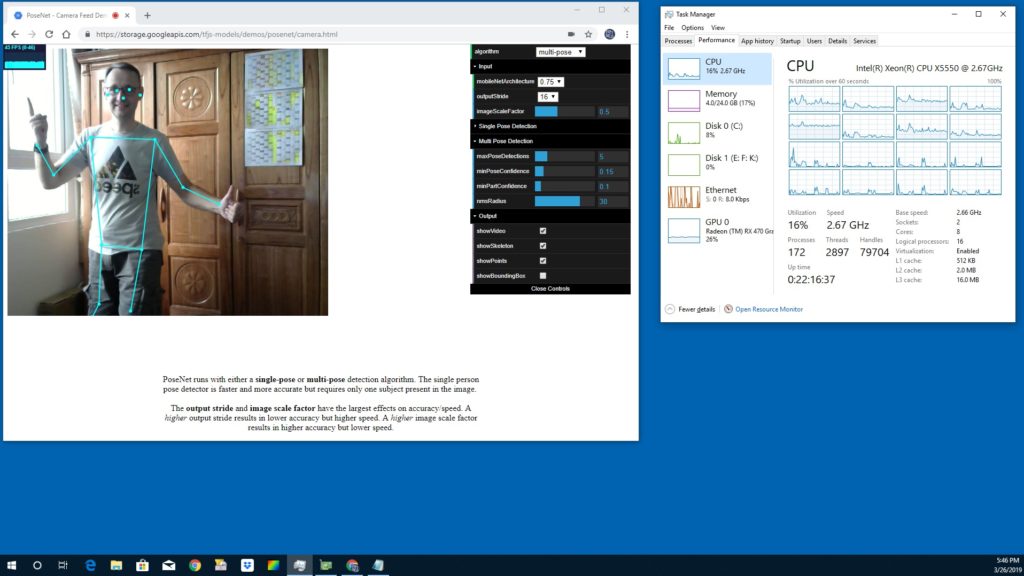This screenshot has width=1024, height=576.
Task: Bookmark this page with the star icon
Action: point(588,34)
